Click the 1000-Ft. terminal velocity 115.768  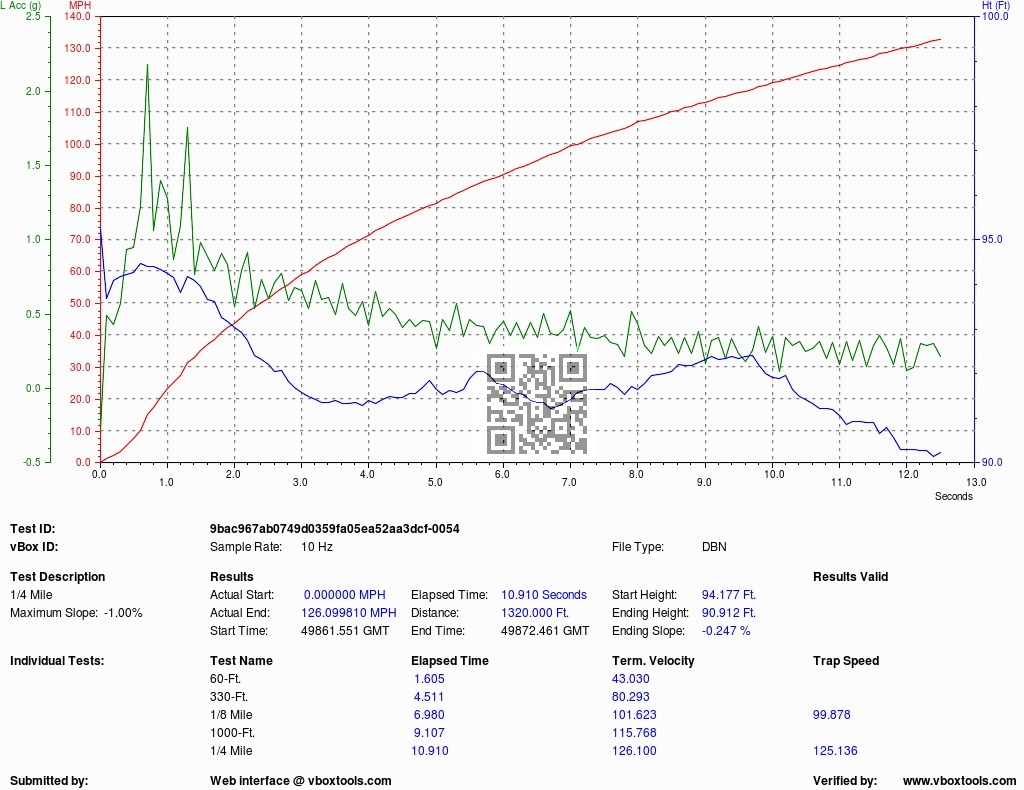click(634, 733)
